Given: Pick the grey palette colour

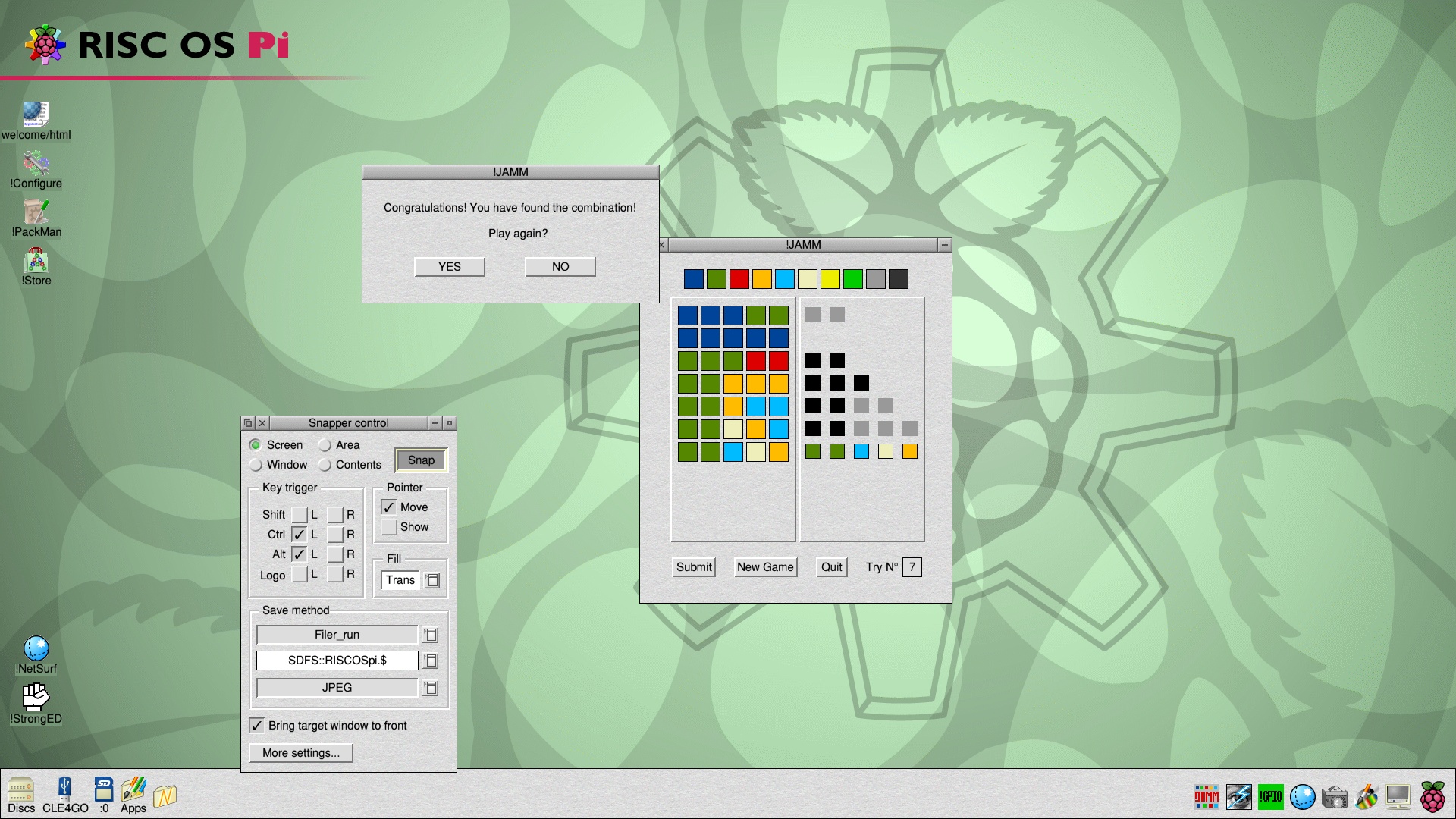Looking at the screenshot, I should [876, 279].
